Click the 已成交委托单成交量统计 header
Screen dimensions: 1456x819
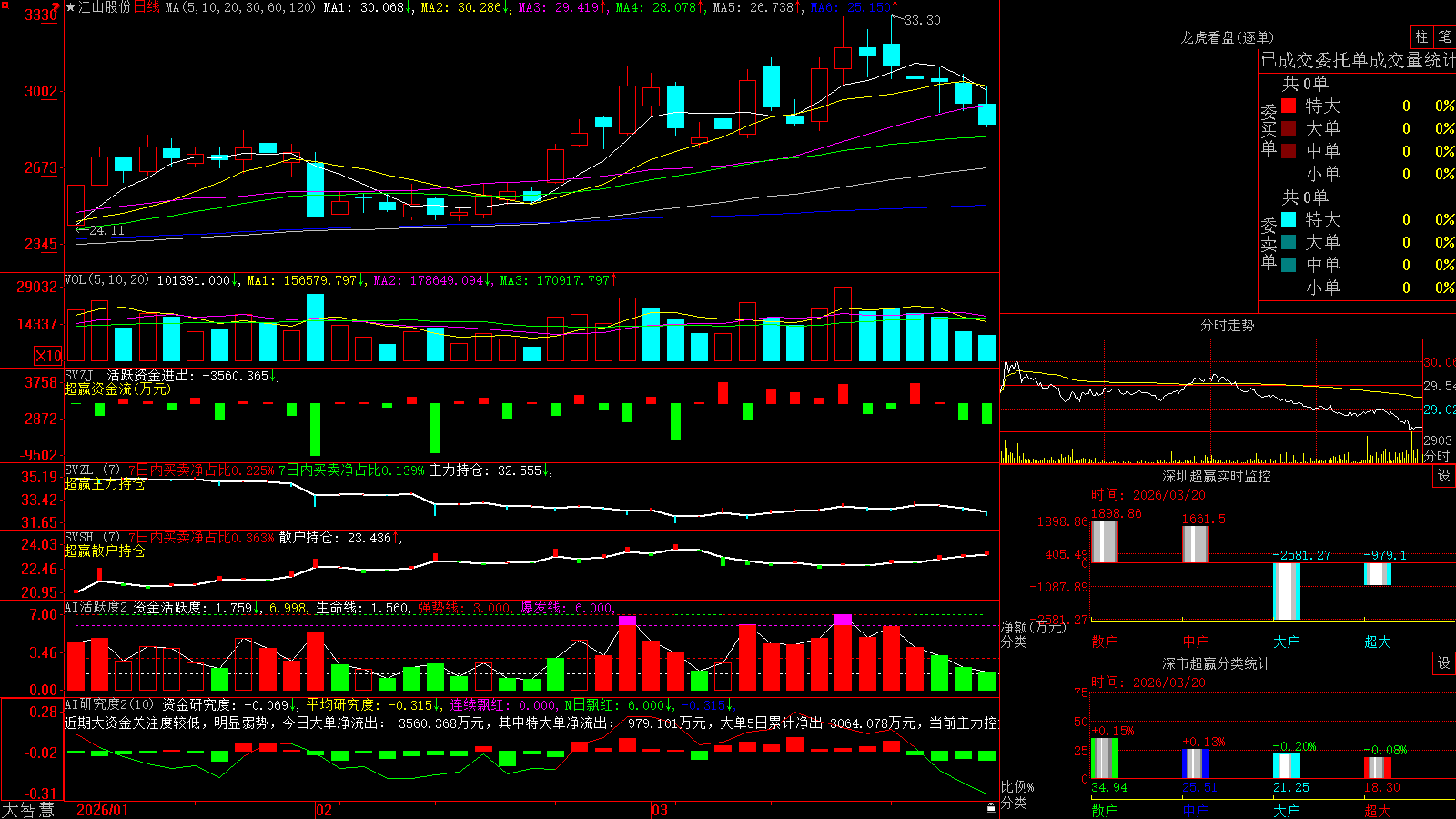click(x=1358, y=61)
